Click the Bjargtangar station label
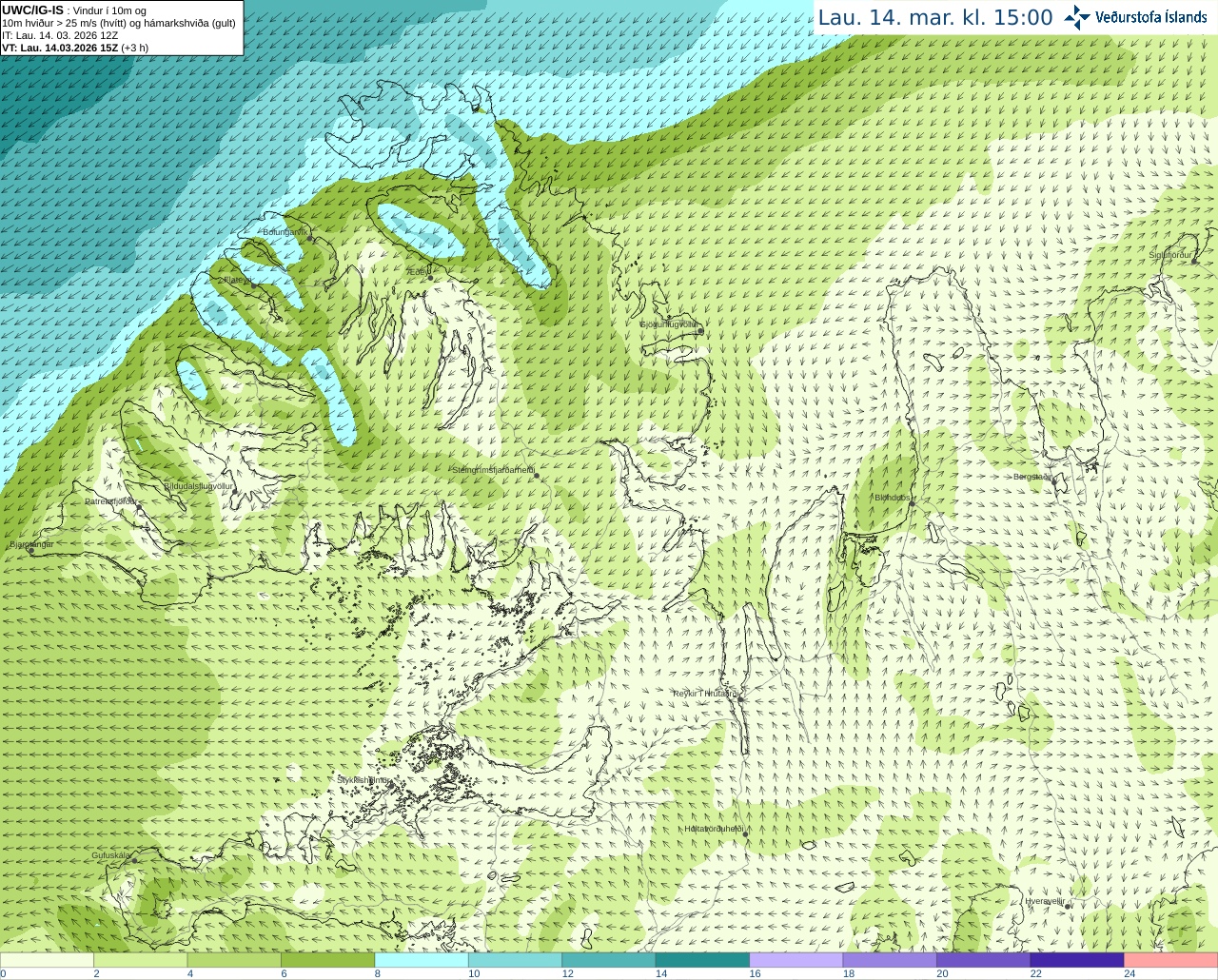 click(x=31, y=544)
